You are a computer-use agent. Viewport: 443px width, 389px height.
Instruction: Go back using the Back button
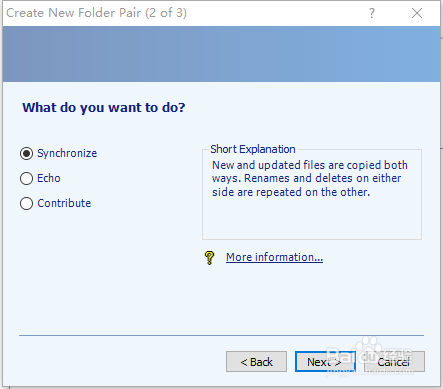click(x=256, y=361)
